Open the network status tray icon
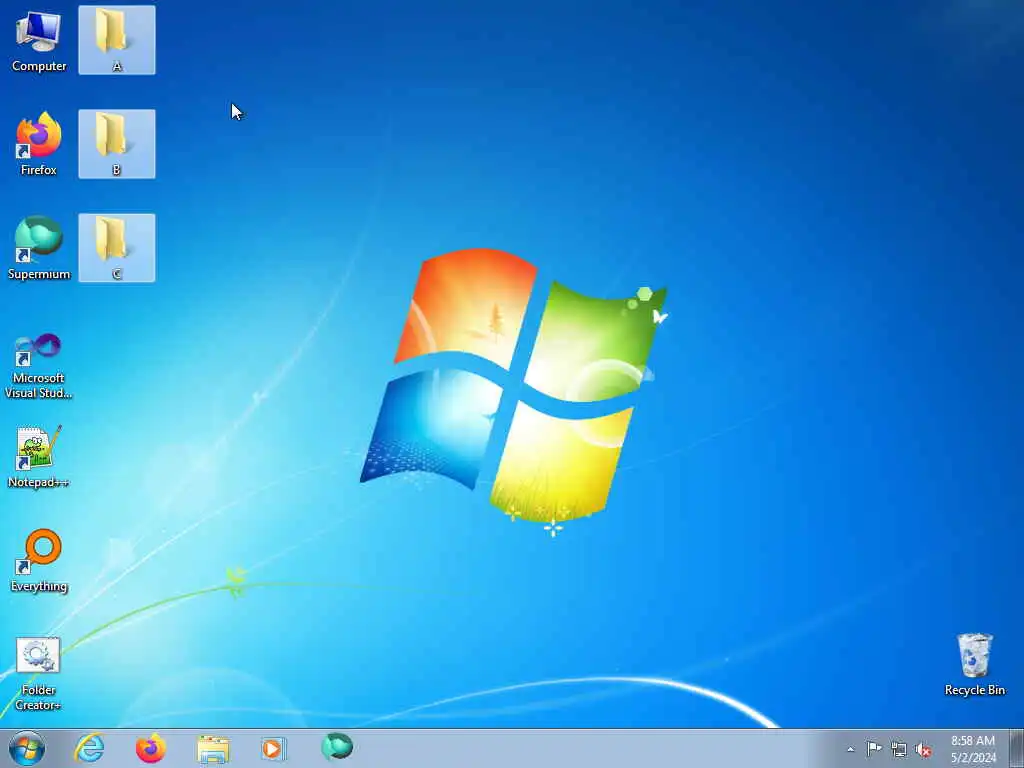 pyautogui.click(x=899, y=749)
